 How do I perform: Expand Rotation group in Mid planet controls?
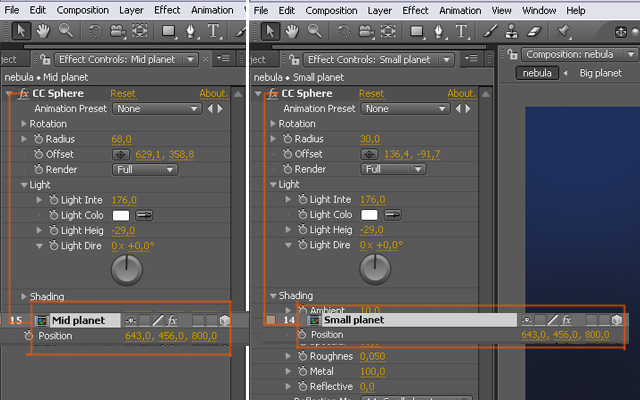[24, 124]
